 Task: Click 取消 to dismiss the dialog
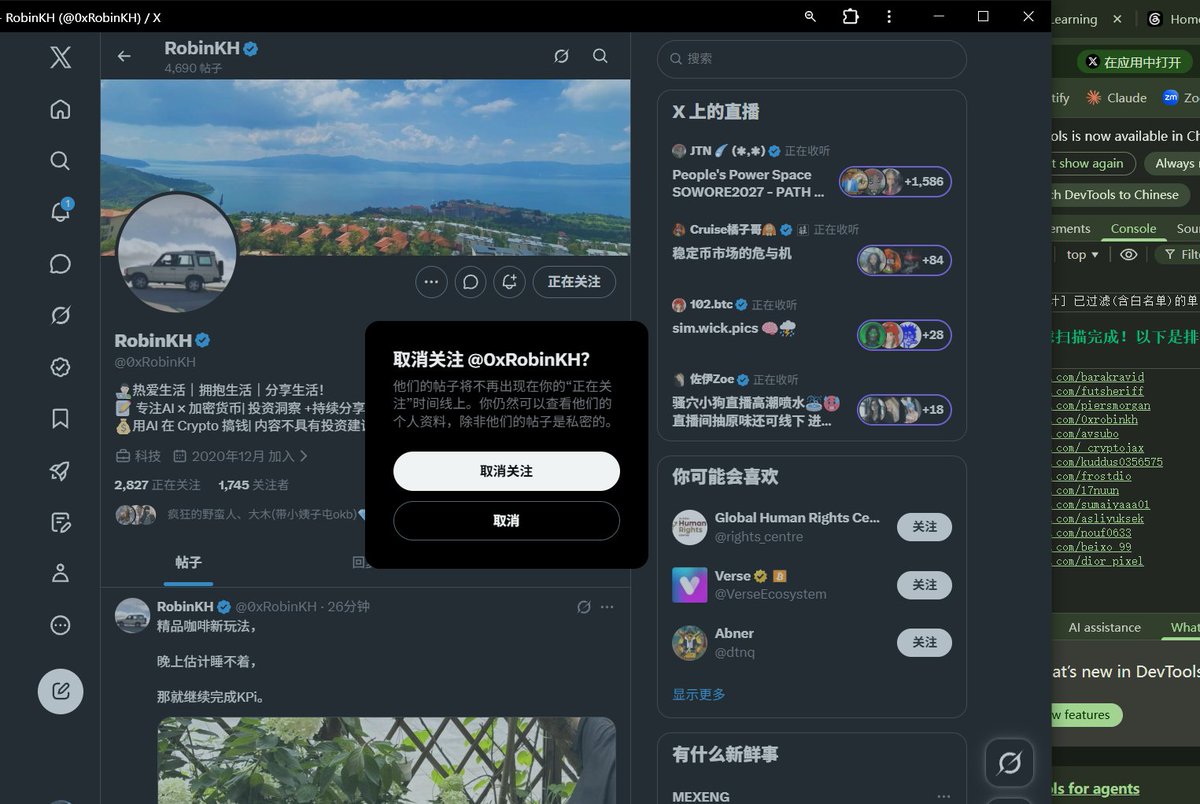click(x=506, y=521)
